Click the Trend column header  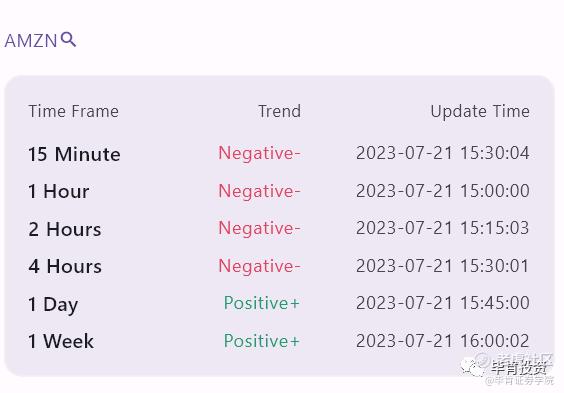[x=279, y=111]
